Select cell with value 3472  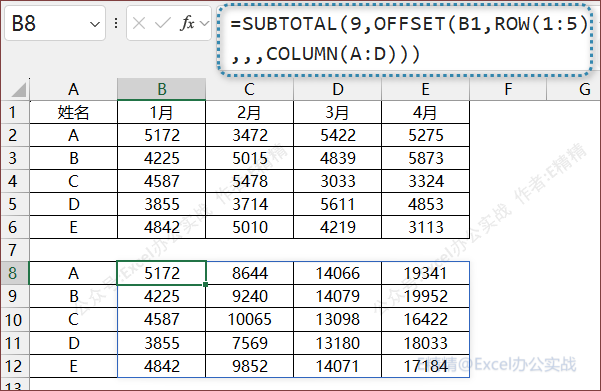pyautogui.click(x=250, y=135)
